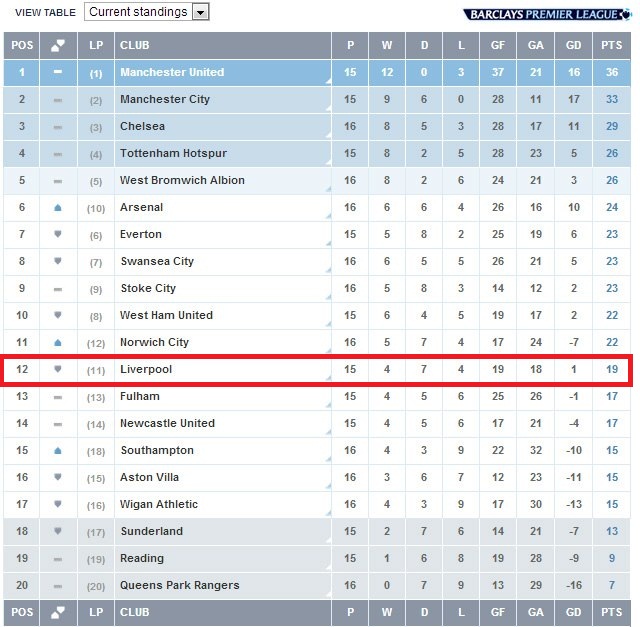Viewport: 640px width, 627px height.
Task: Open the Liverpool club link
Action: click(x=146, y=369)
